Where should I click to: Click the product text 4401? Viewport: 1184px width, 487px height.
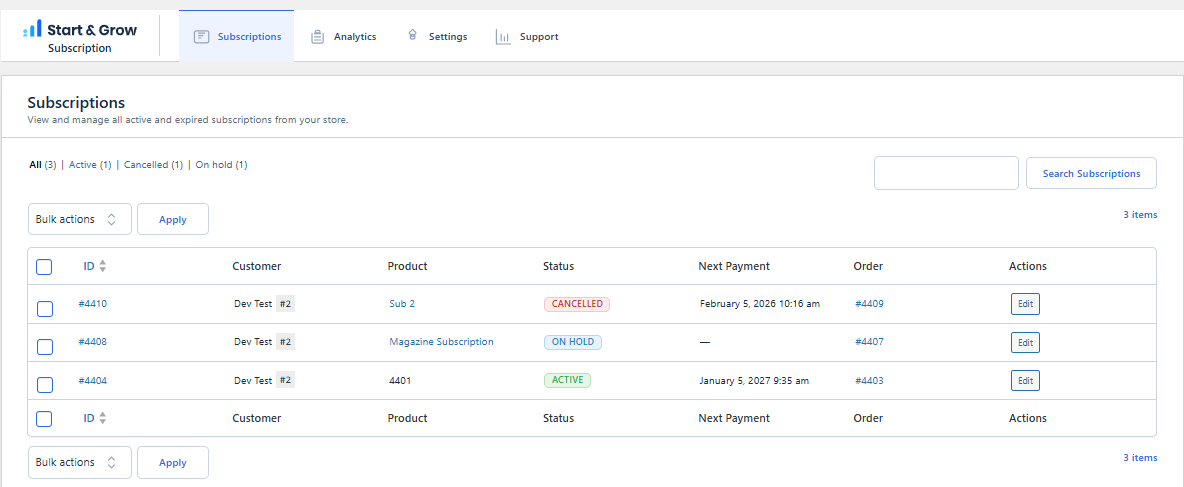[400, 381]
